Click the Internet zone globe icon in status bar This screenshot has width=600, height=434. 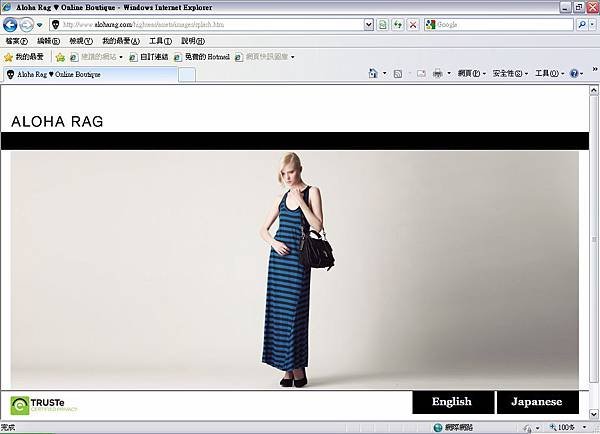tap(438, 427)
